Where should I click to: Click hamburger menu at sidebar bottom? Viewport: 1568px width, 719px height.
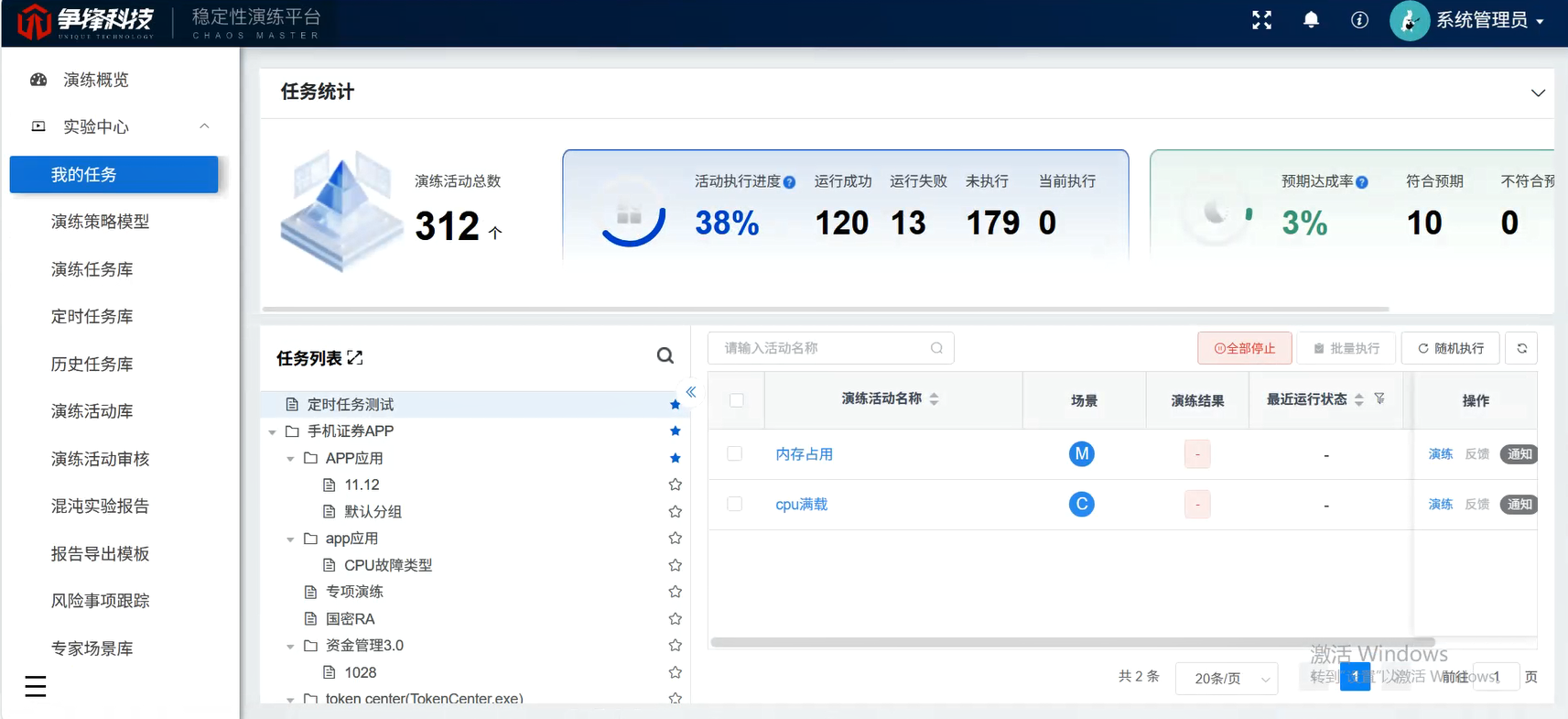point(36,686)
